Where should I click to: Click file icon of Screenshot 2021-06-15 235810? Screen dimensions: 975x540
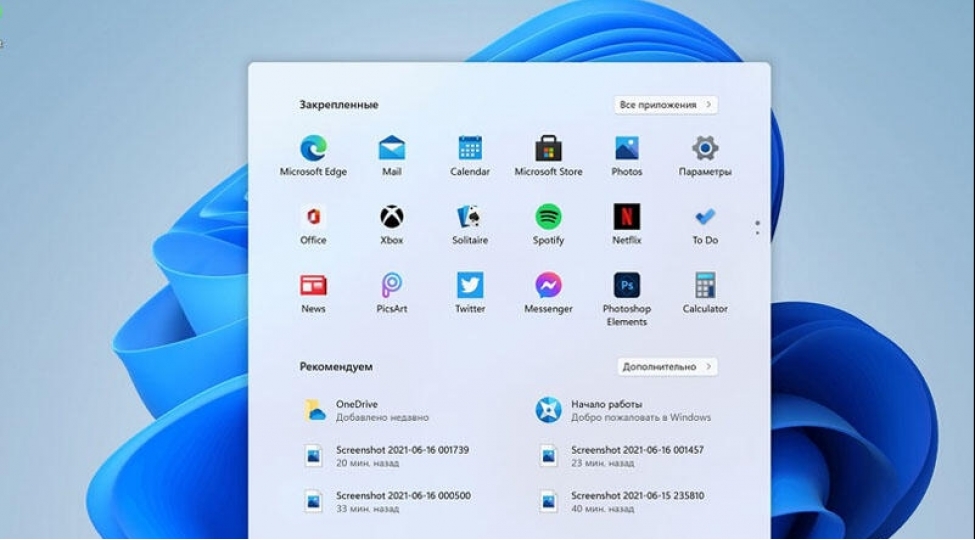coord(548,501)
